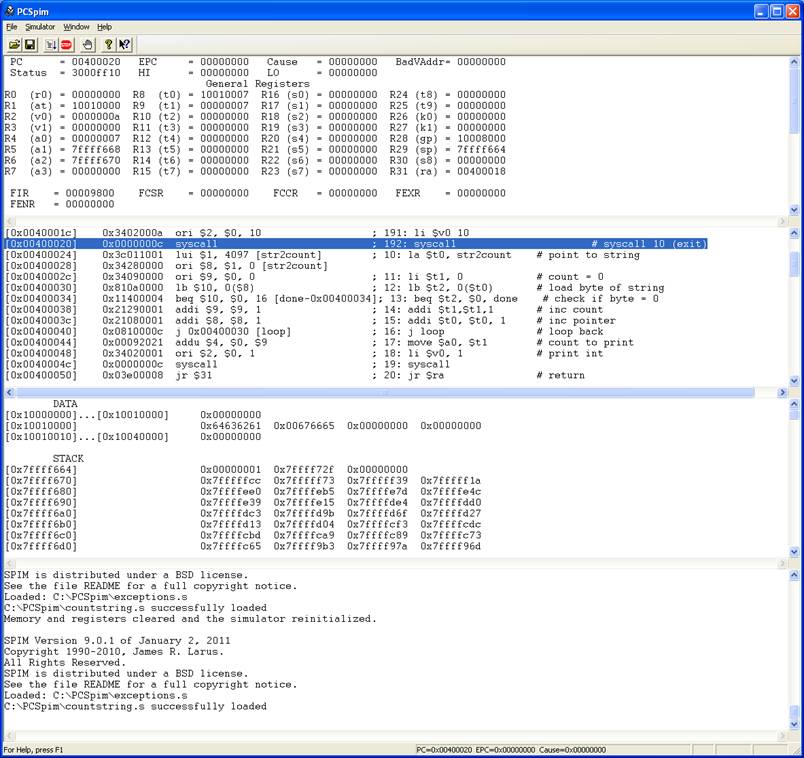The image size is (804, 758).
Task: Click the stack value 0x7ffff72f
Action: [304, 470]
